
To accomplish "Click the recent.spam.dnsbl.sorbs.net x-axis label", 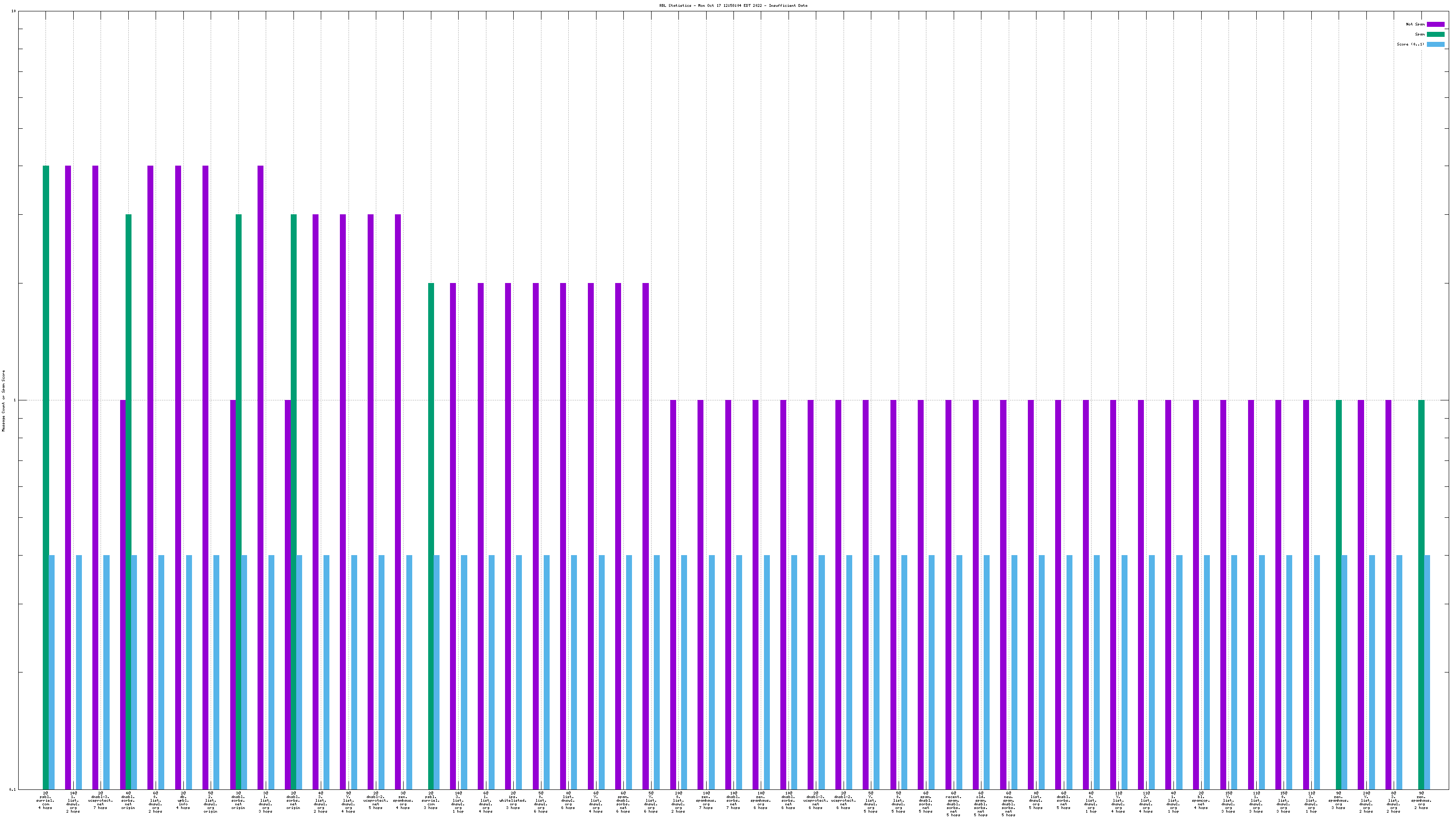I will [953, 804].
